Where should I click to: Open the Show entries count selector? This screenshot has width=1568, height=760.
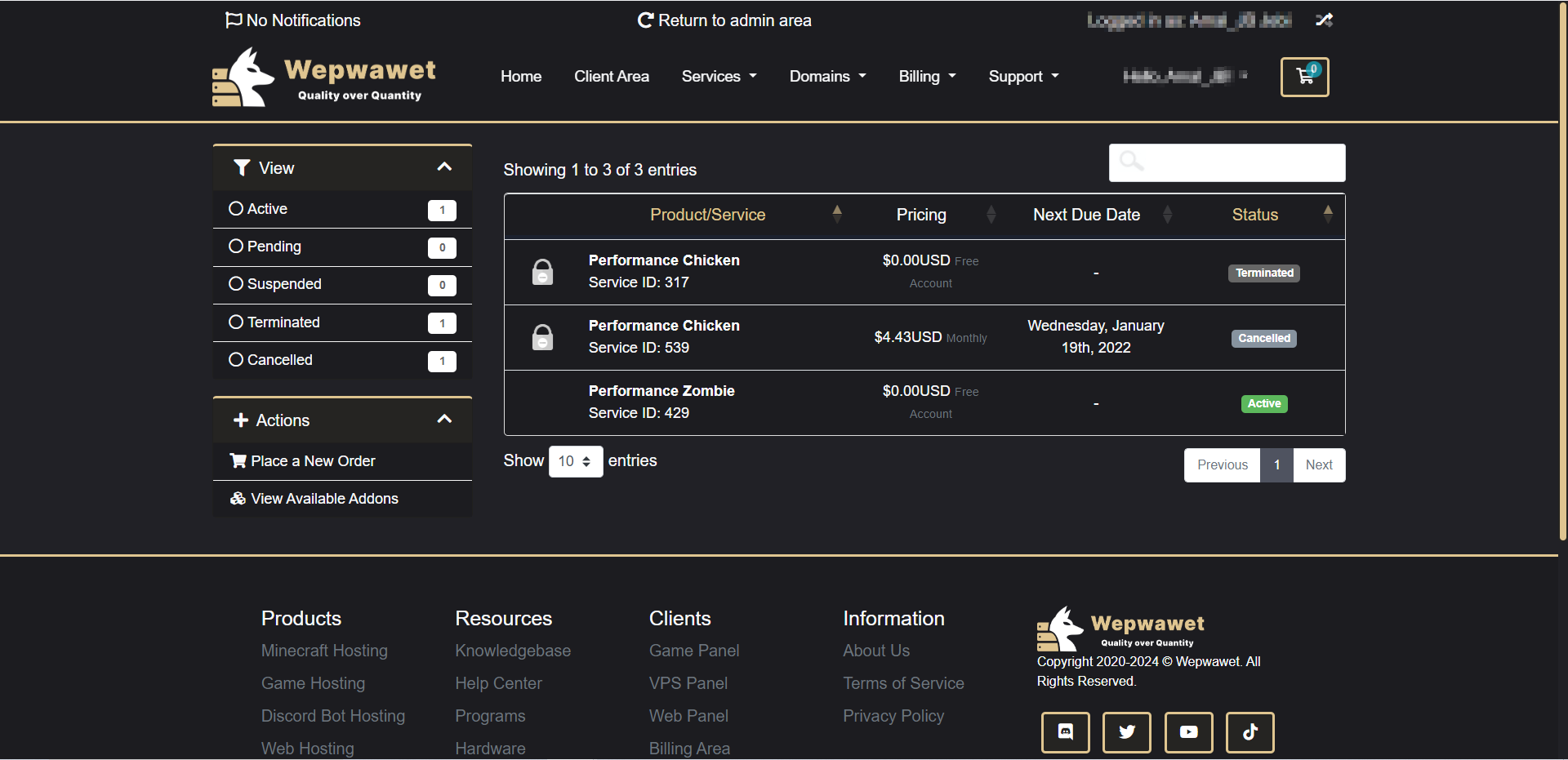pos(576,461)
